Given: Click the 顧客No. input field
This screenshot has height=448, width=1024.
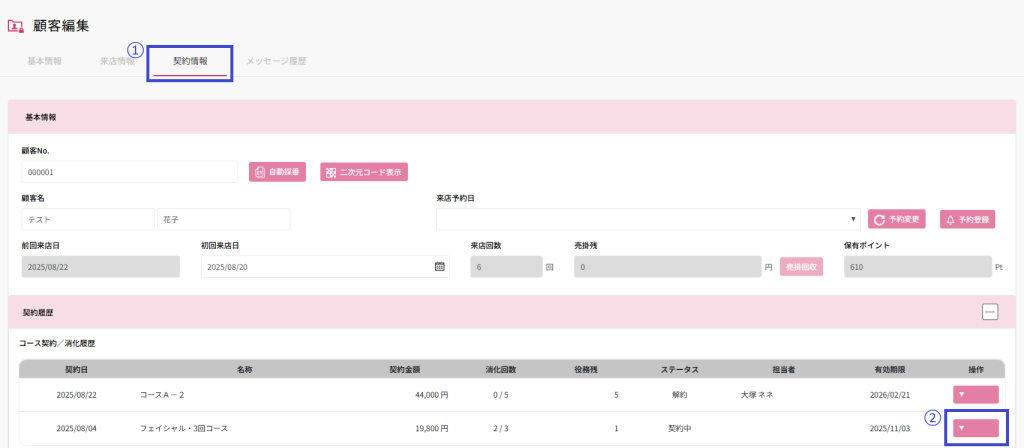Looking at the screenshot, I should [x=128, y=172].
